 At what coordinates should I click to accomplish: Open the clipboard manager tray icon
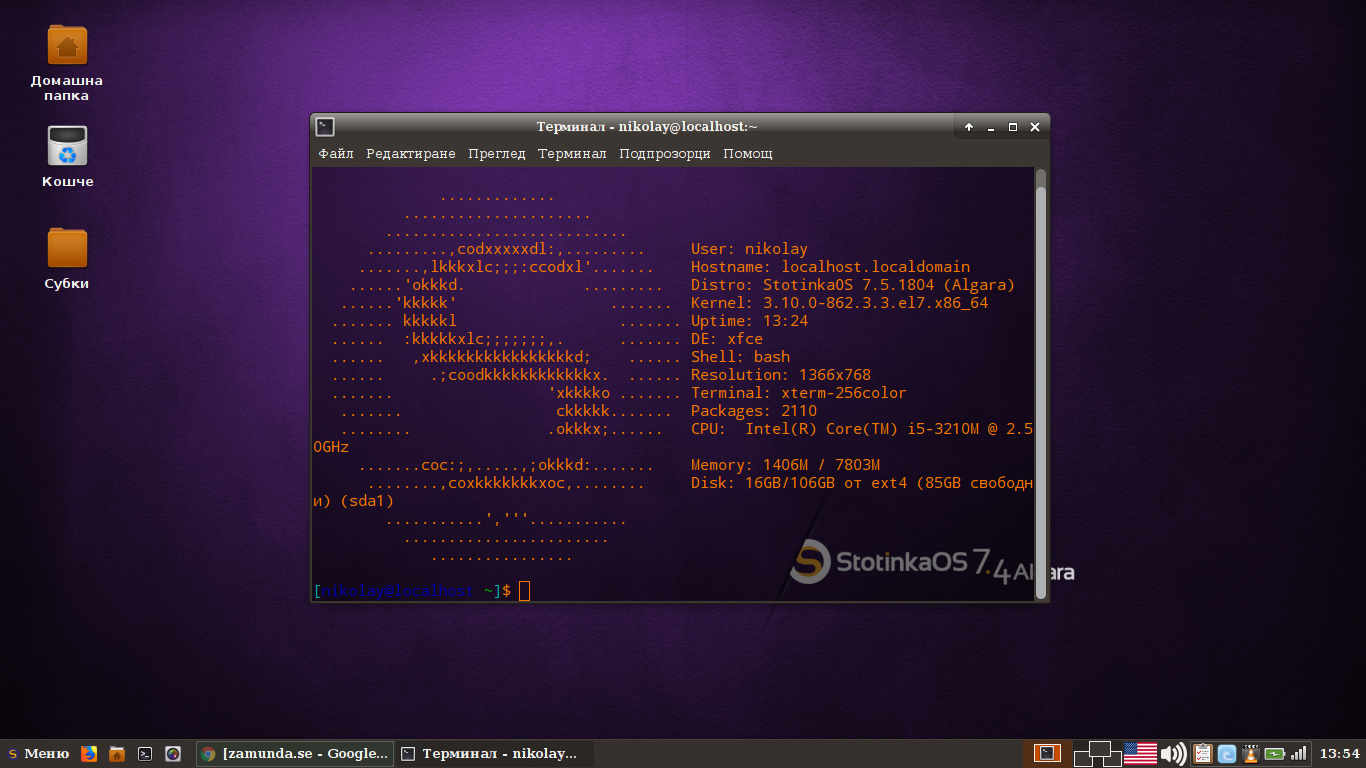tap(1202, 754)
